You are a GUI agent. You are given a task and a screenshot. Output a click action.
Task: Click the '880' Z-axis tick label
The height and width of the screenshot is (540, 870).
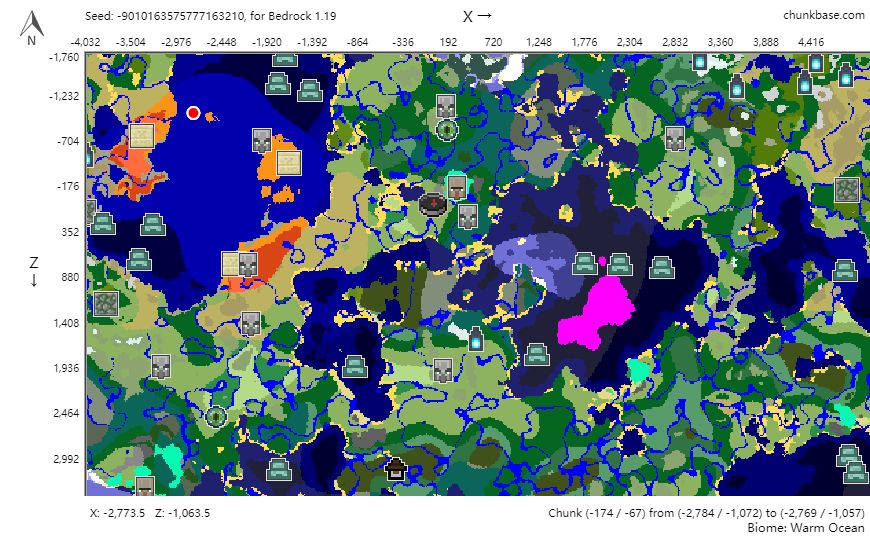point(70,277)
